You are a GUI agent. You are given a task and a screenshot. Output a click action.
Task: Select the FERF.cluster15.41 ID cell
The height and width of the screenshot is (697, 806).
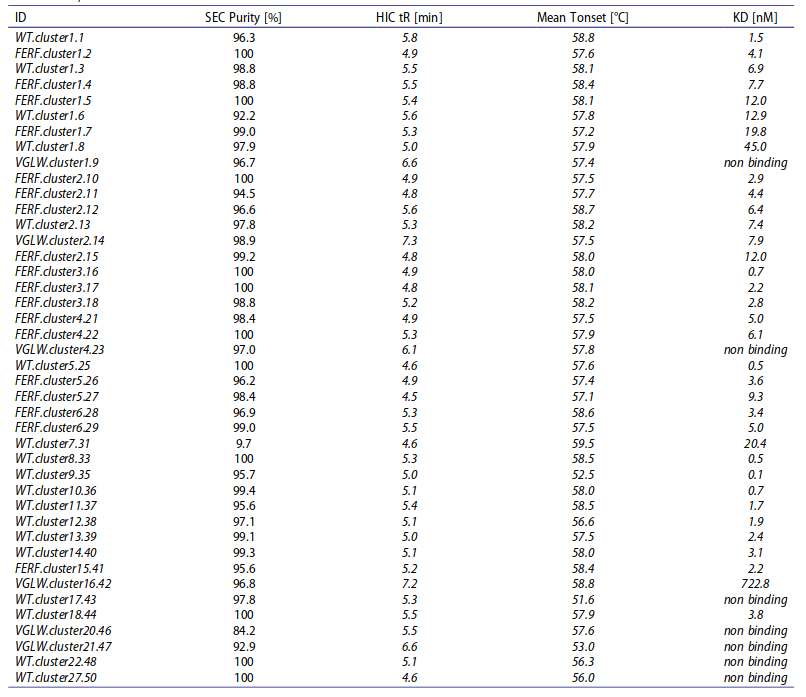coord(60,567)
